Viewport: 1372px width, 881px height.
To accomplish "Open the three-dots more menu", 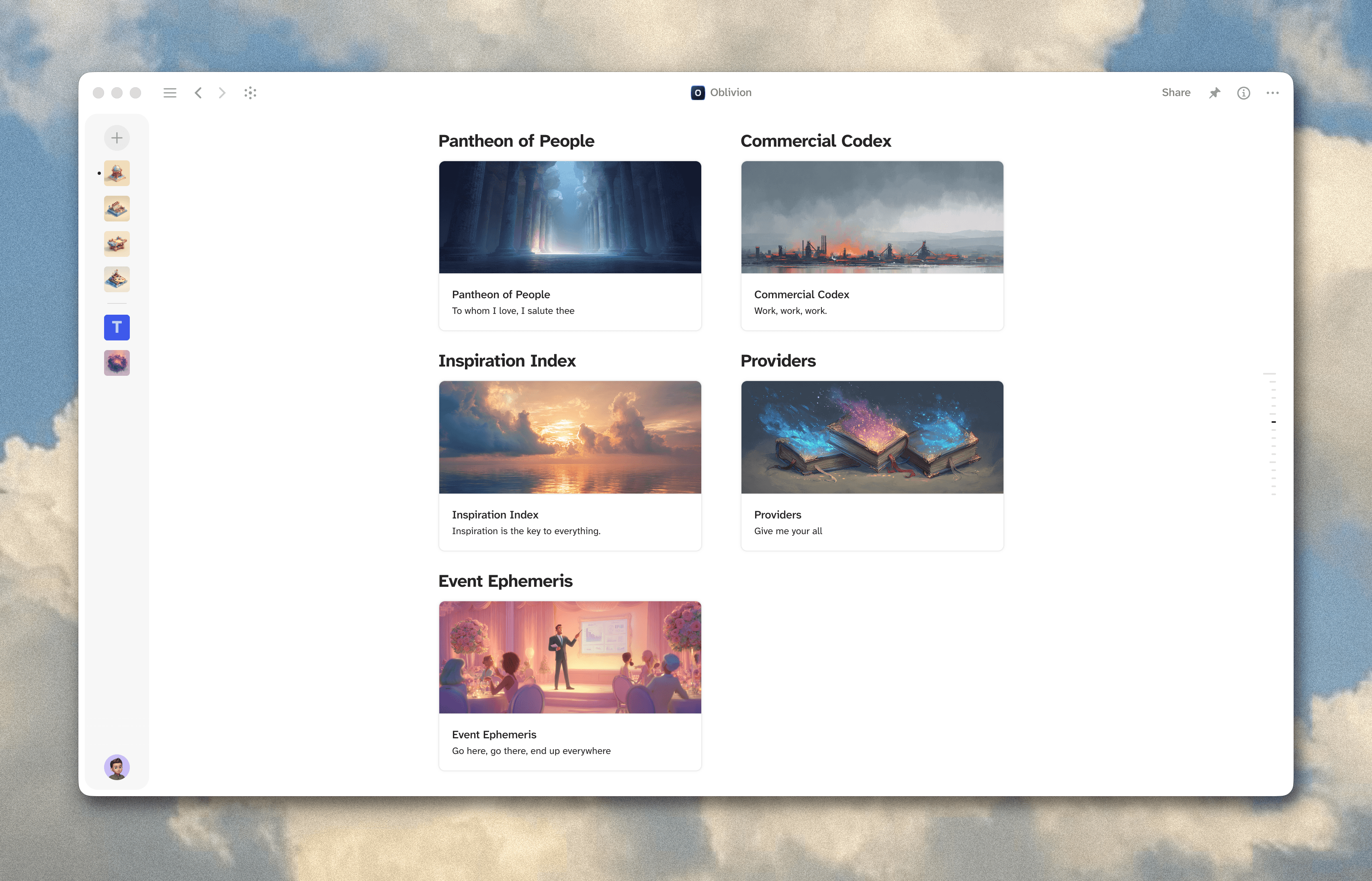I will point(1272,93).
